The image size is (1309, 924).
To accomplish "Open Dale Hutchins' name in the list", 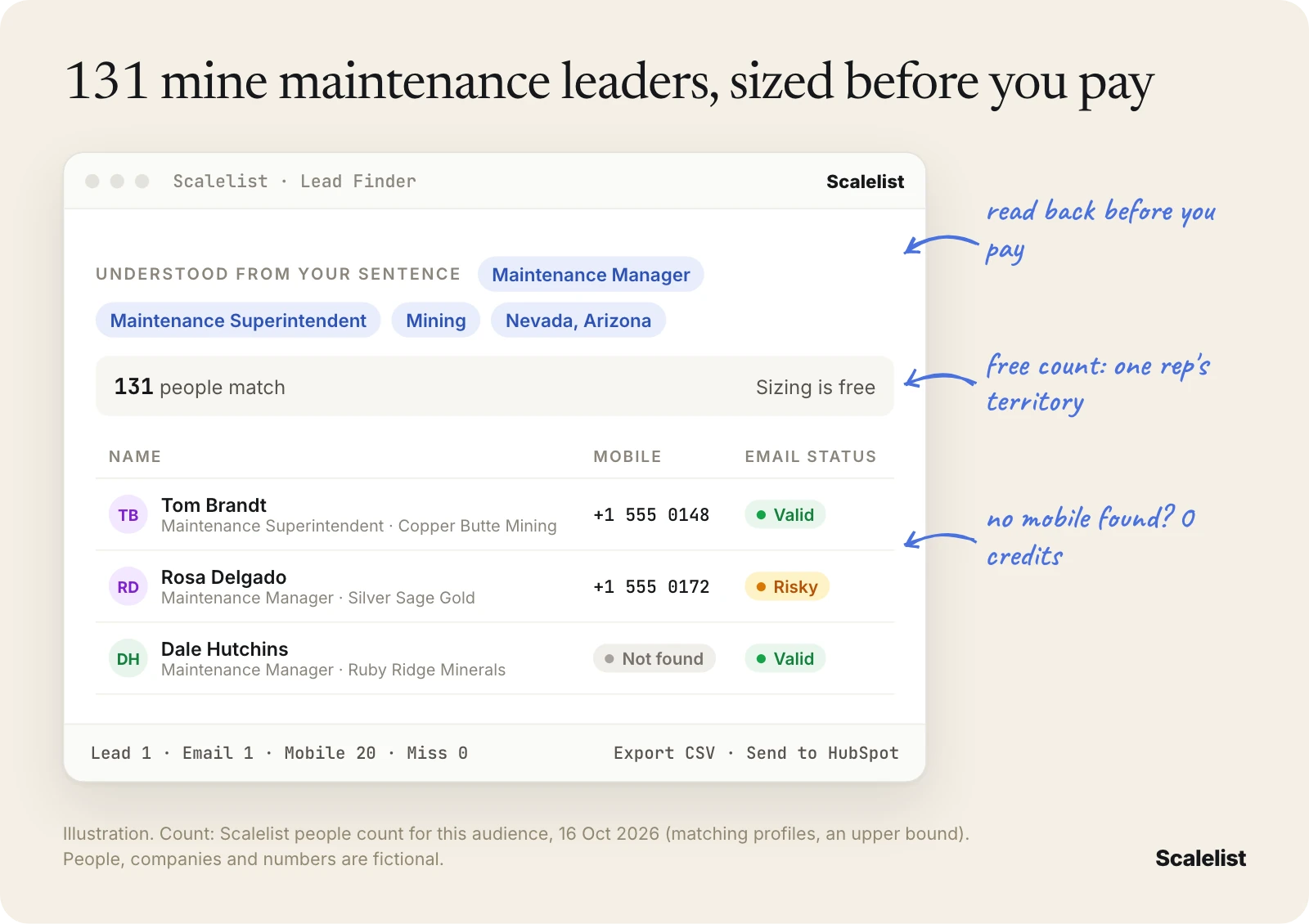I will click(224, 649).
